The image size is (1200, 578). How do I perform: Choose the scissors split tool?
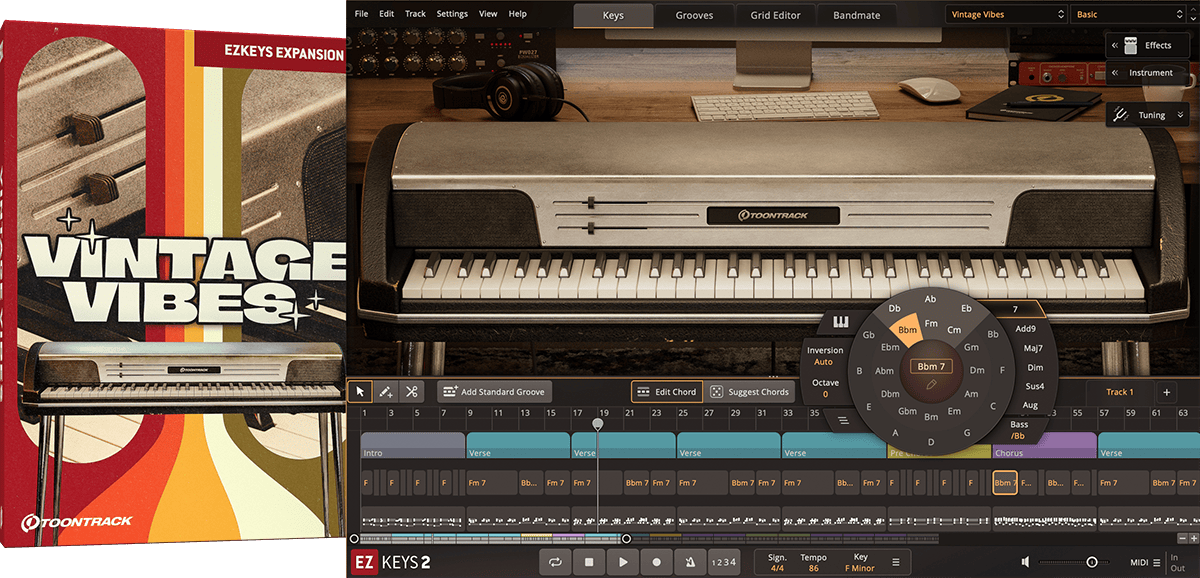pos(411,392)
